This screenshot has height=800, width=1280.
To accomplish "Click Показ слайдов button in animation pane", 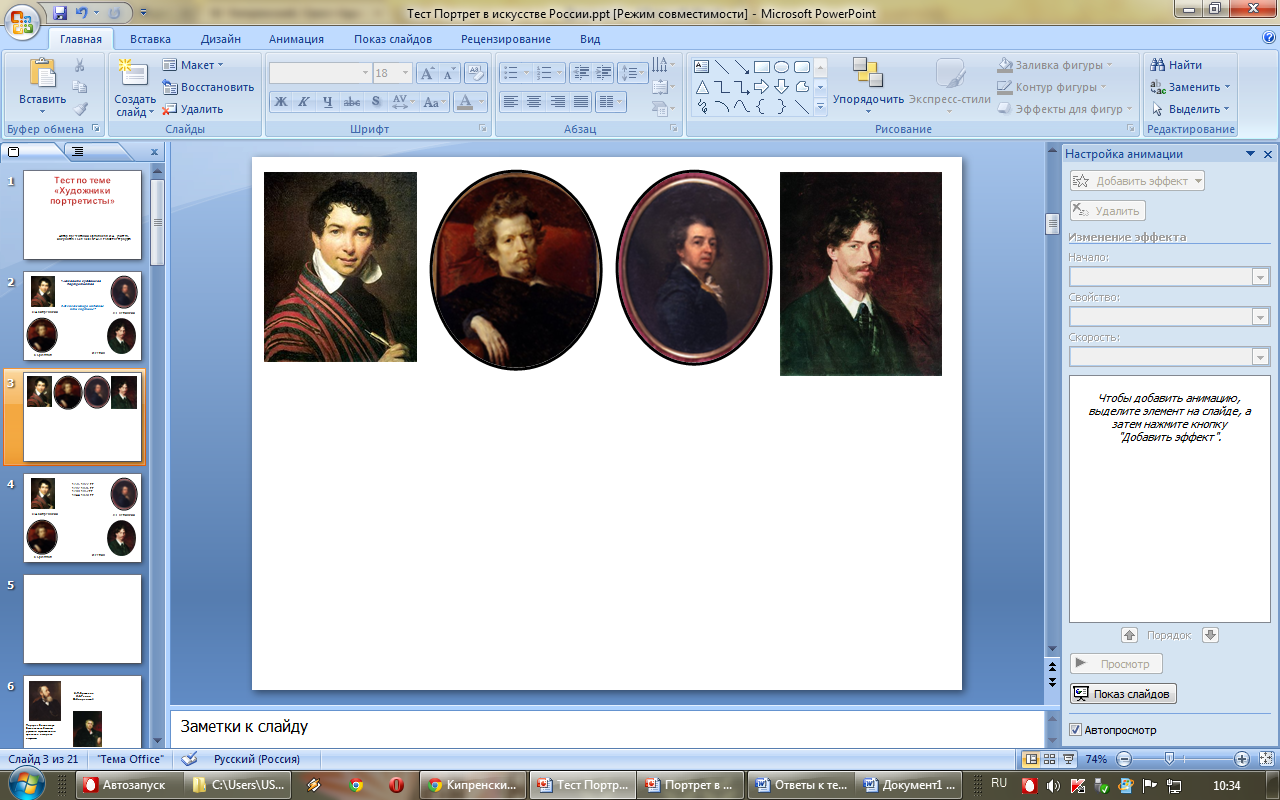I will 1123,694.
